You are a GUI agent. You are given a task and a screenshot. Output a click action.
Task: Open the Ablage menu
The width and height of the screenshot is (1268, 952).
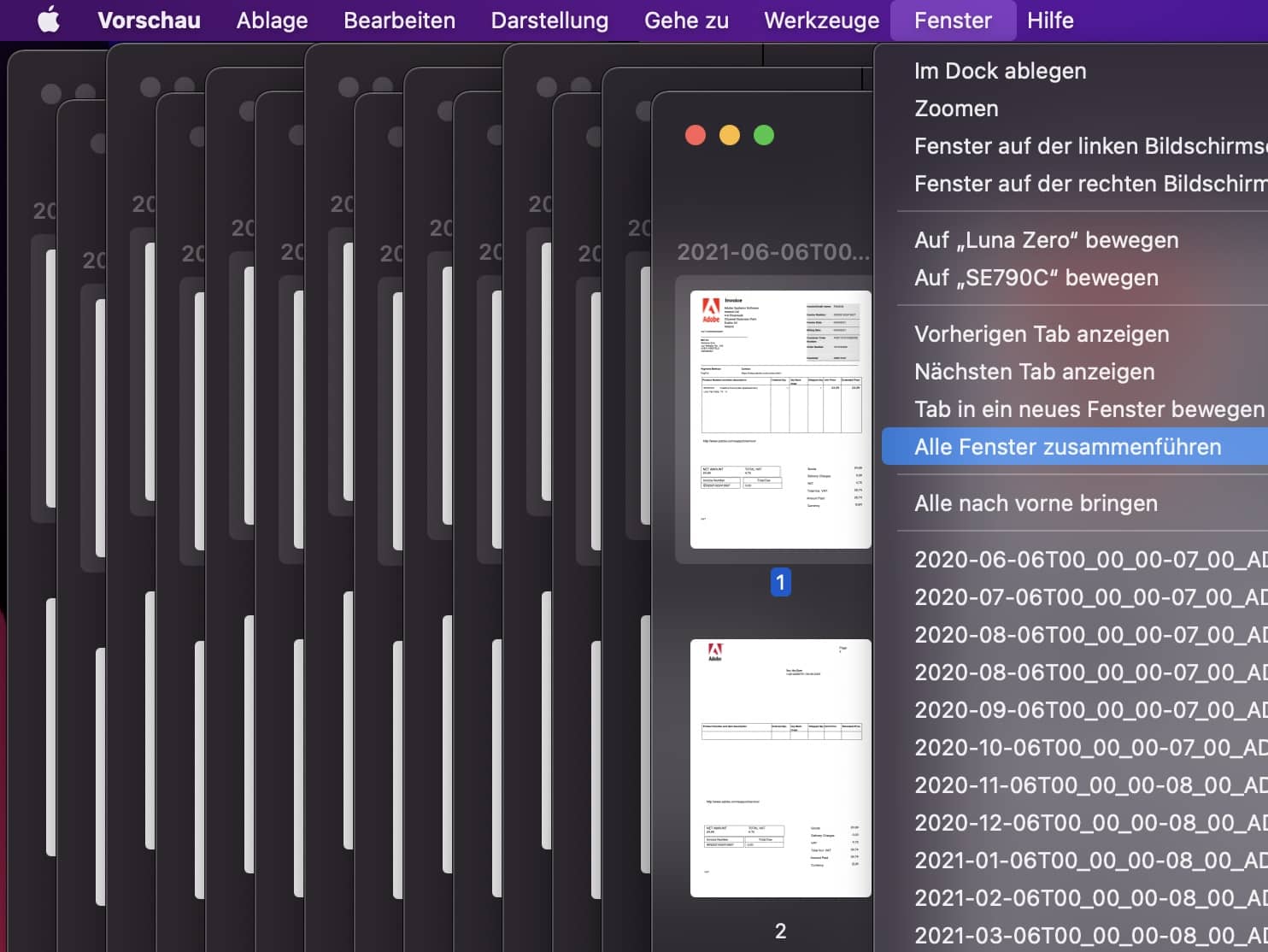click(272, 20)
